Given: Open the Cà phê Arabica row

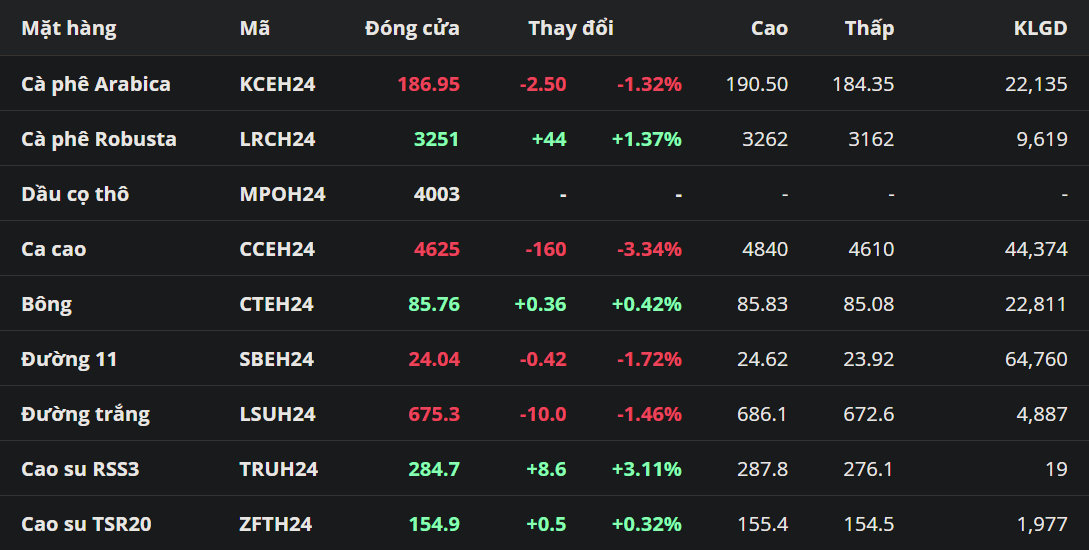Looking at the screenshot, I should coord(96,84).
